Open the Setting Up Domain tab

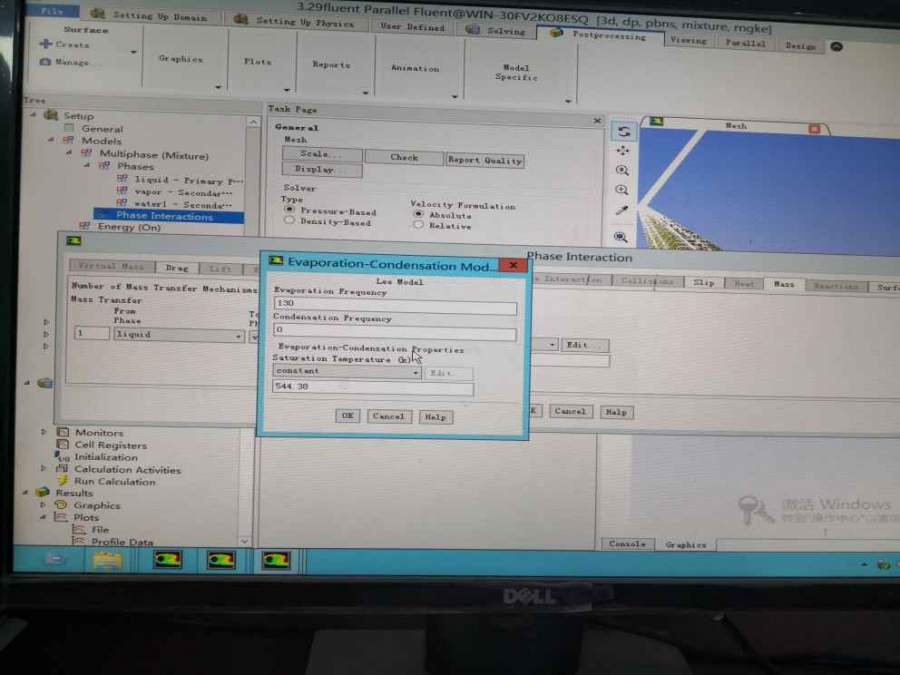tap(150, 16)
